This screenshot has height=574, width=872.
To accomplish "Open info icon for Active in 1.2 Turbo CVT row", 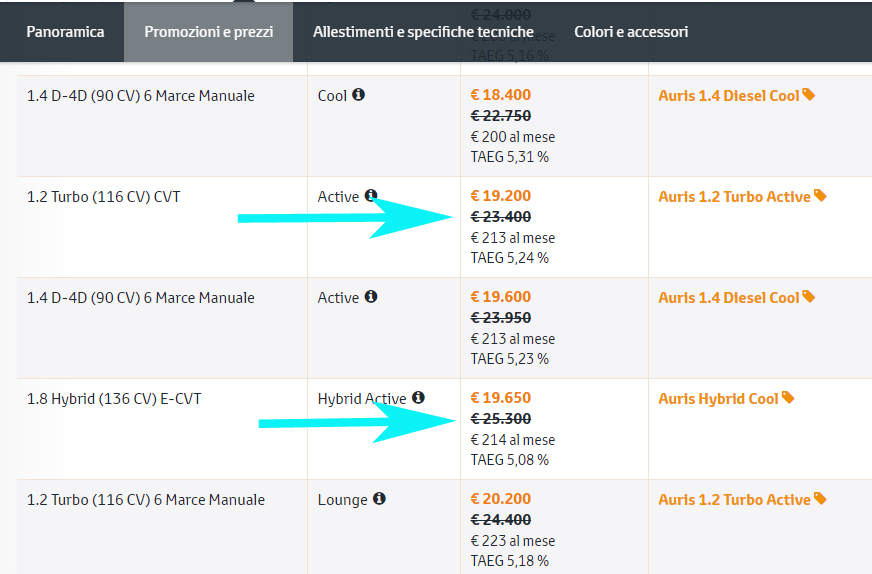I will coord(371,196).
